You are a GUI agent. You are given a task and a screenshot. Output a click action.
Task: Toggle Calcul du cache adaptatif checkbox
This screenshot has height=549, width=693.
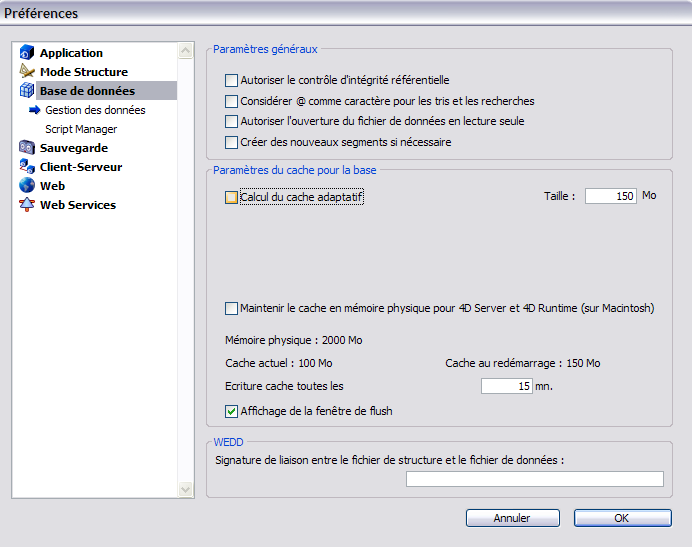(232, 198)
